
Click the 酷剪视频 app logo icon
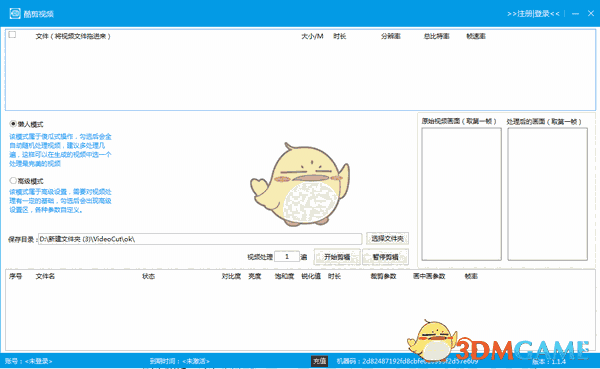pyautogui.click(x=15, y=14)
